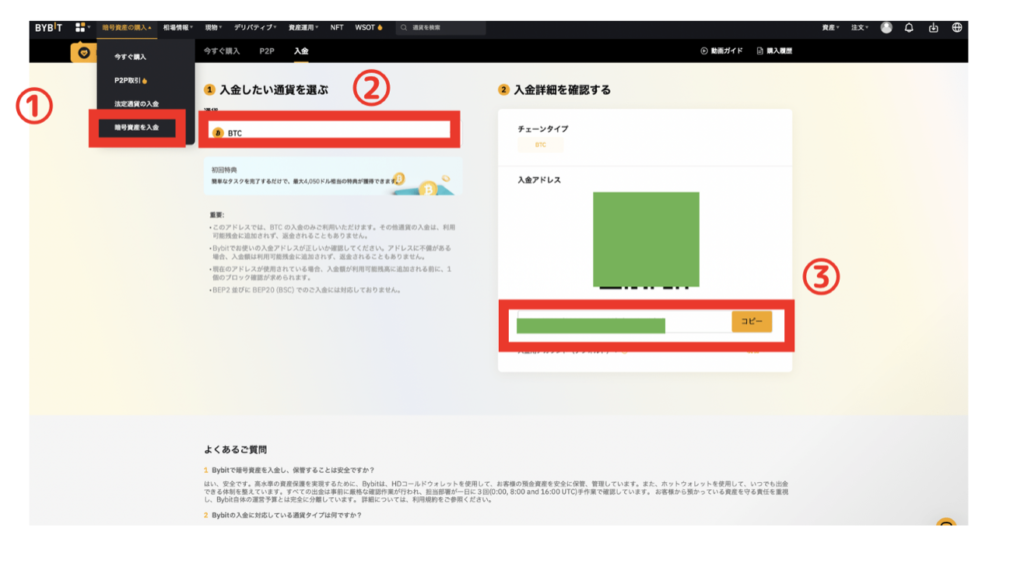1024x563 pixels.
Task: Open the notifications bell icon
Action: coord(909,28)
